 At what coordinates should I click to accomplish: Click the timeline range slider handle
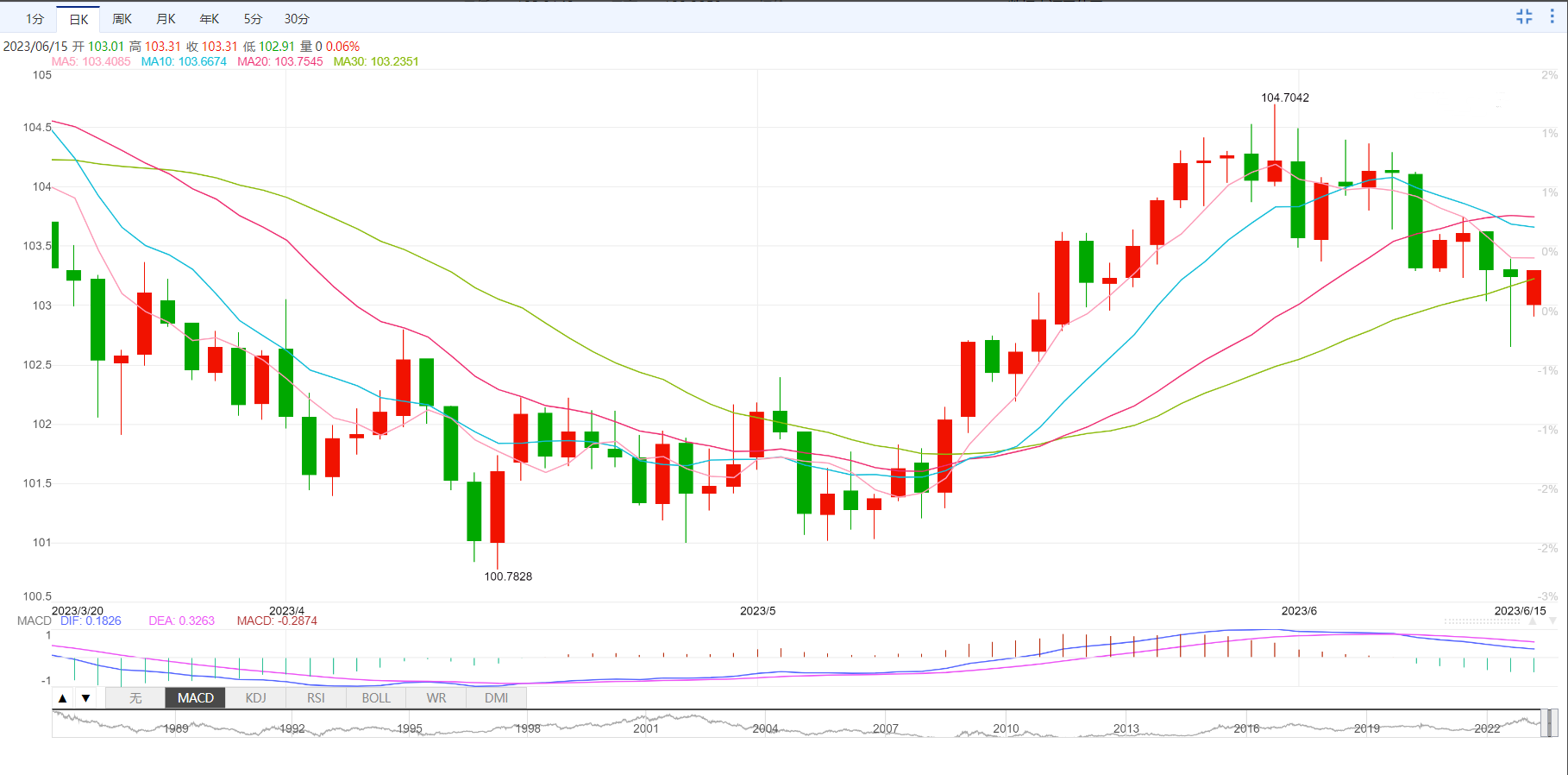coord(1549,723)
